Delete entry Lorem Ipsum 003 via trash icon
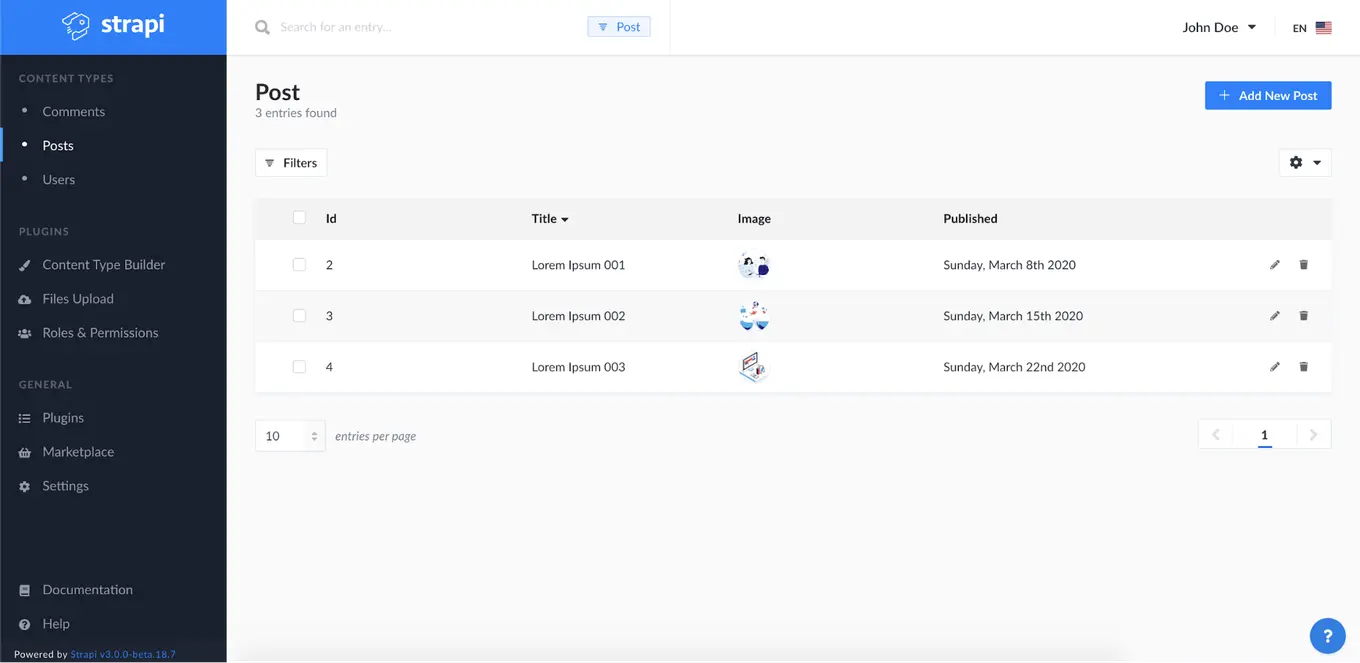 pos(1303,366)
